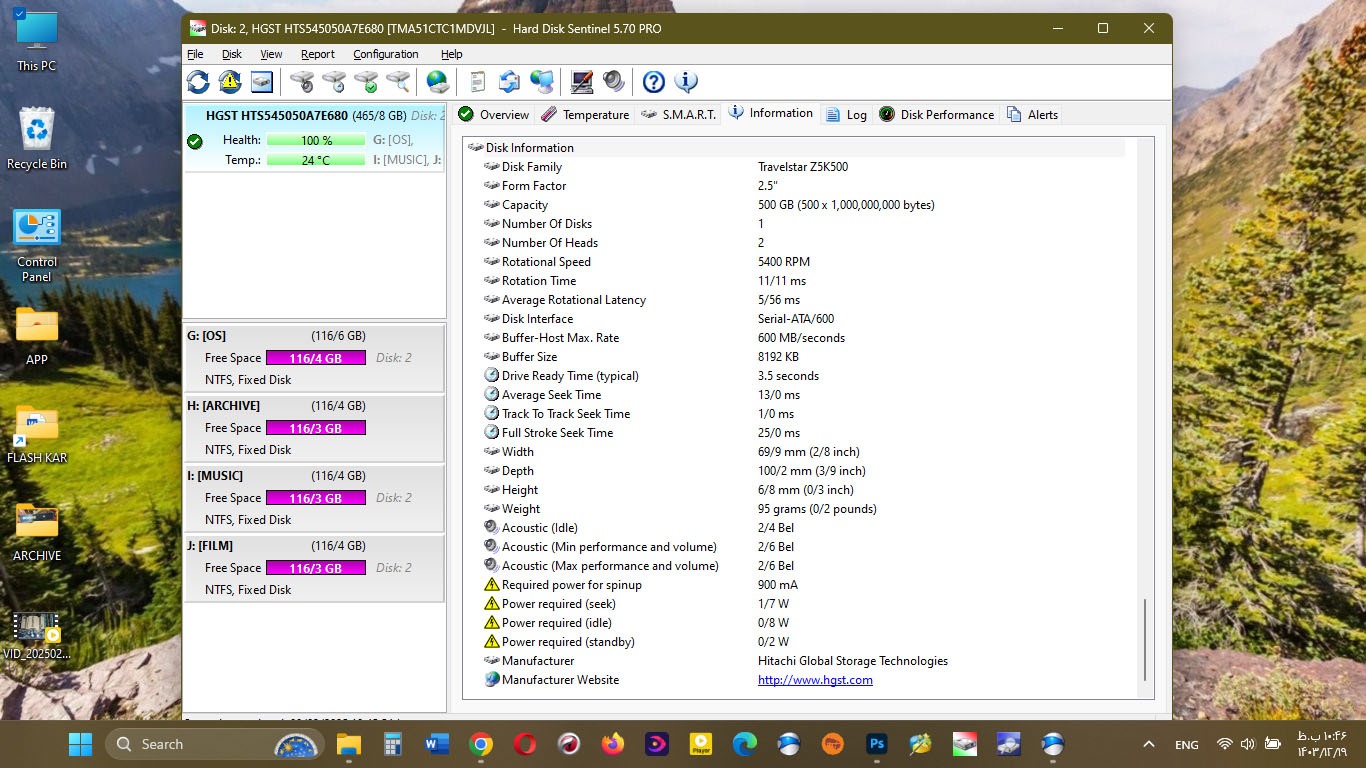Click the blue question mark Help icon
Screen dimensions: 1366x768
click(653, 82)
